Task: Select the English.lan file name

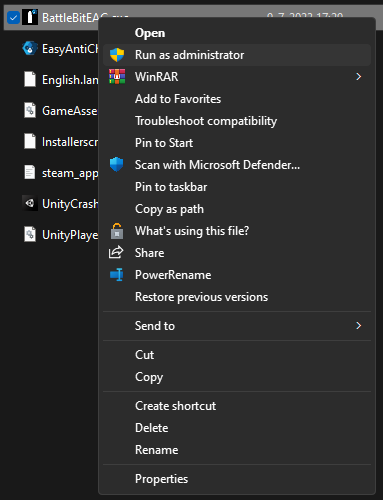Action: (x=70, y=80)
